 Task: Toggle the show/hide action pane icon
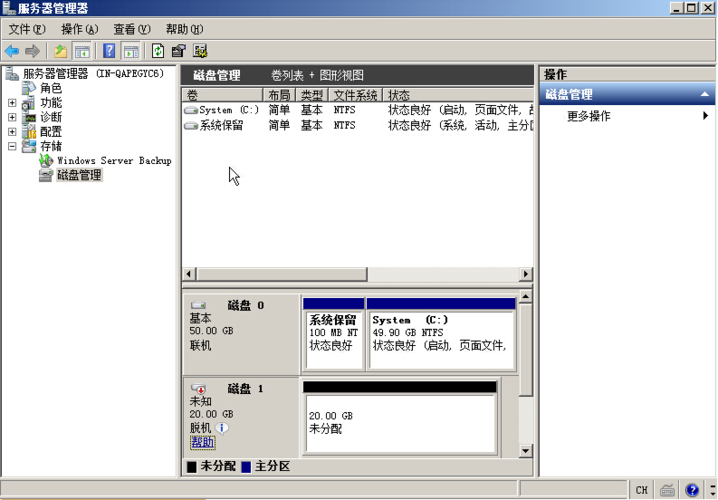click(131, 51)
